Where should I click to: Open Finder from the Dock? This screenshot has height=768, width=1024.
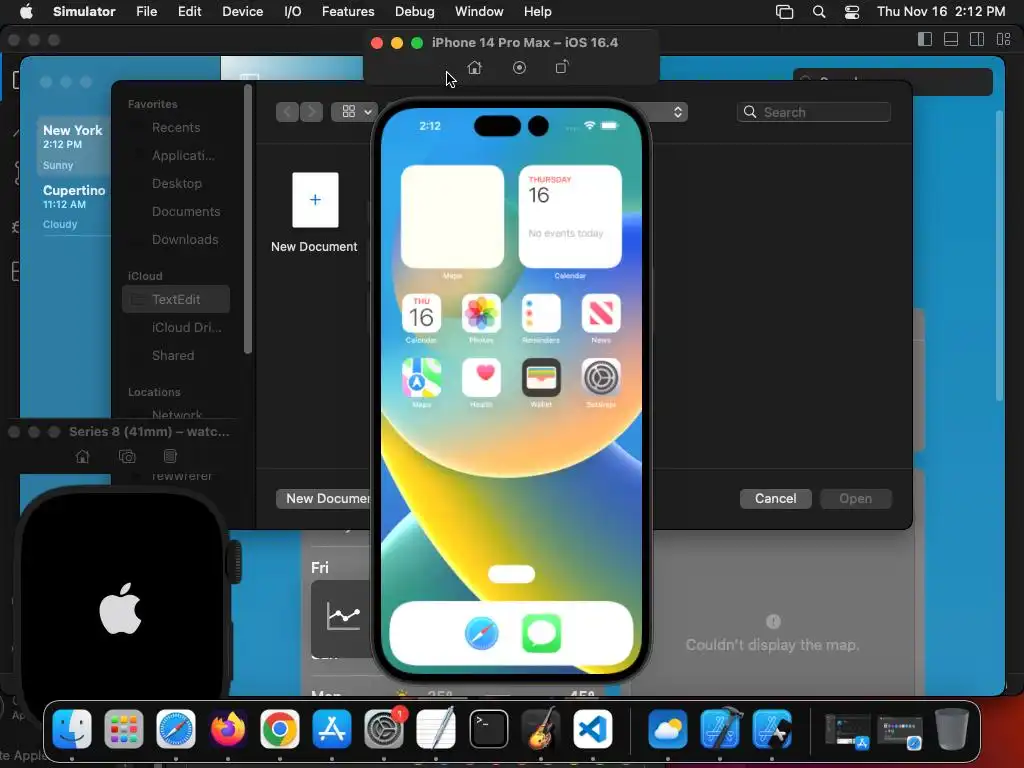pos(72,729)
